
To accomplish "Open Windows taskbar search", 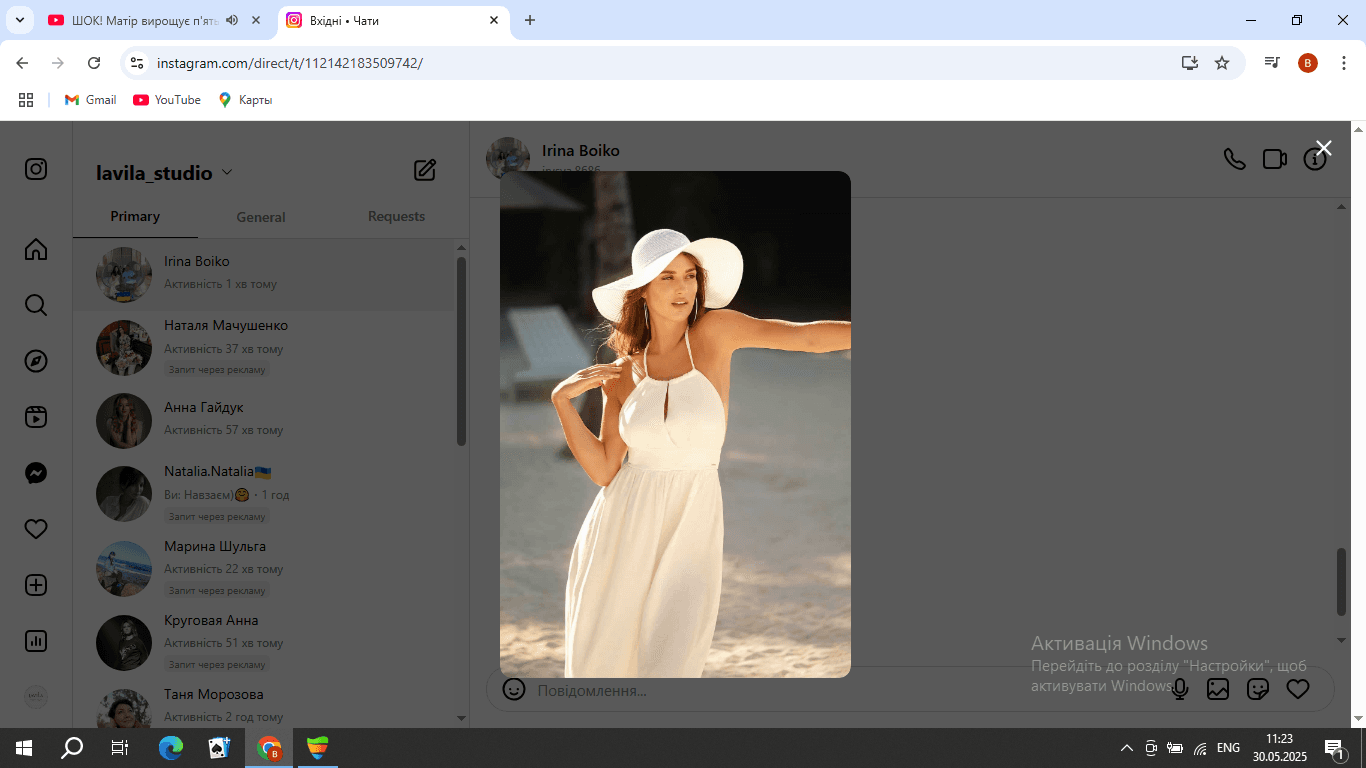I will click(72, 748).
